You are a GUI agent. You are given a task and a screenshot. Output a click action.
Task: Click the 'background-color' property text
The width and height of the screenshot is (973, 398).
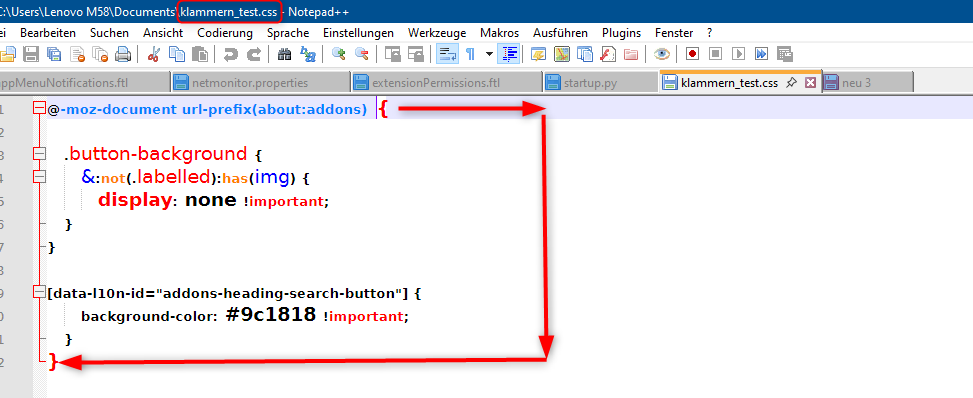click(x=147, y=317)
